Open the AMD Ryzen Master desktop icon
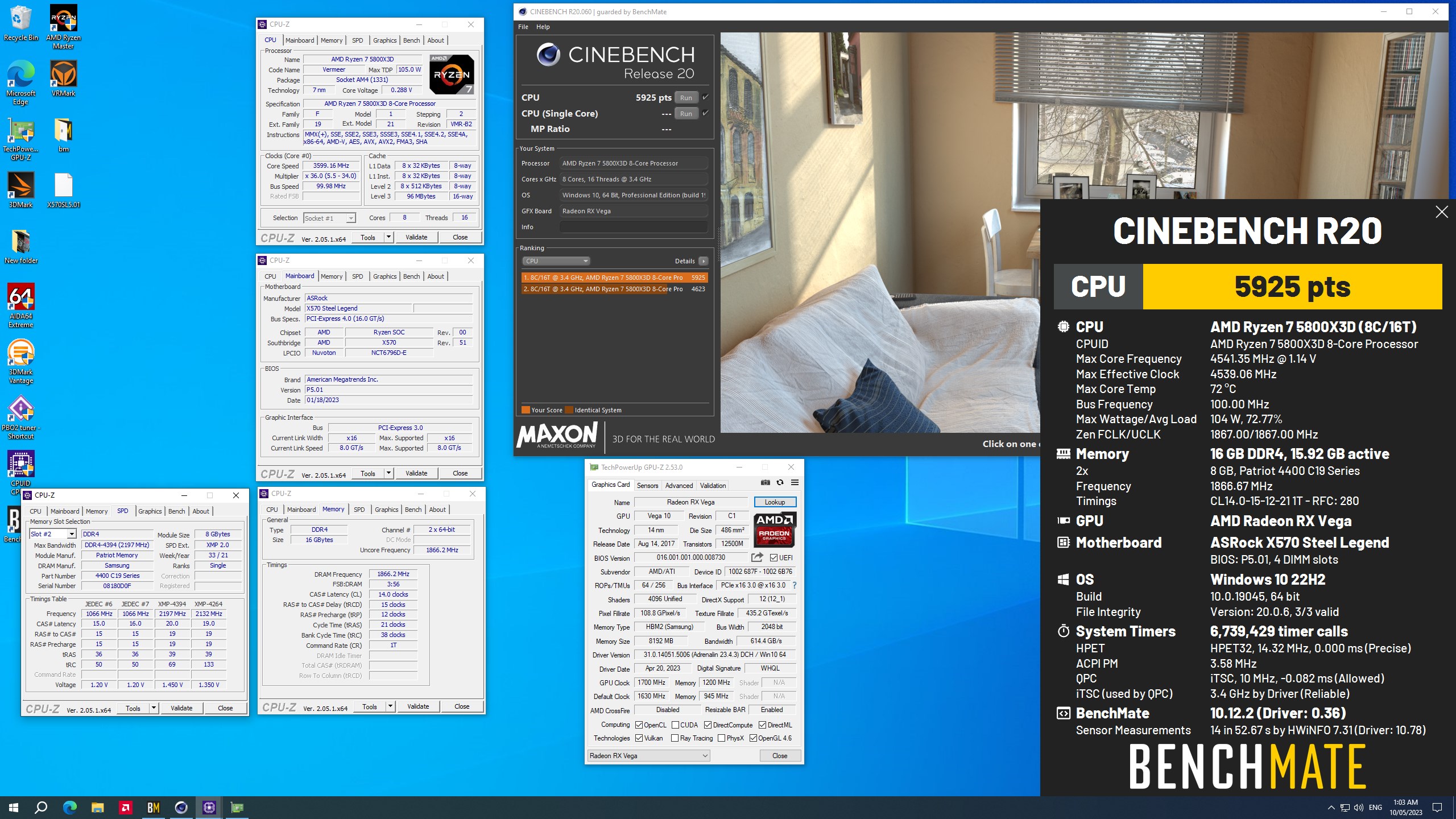Screen dimensions: 1456x819 coord(63,27)
